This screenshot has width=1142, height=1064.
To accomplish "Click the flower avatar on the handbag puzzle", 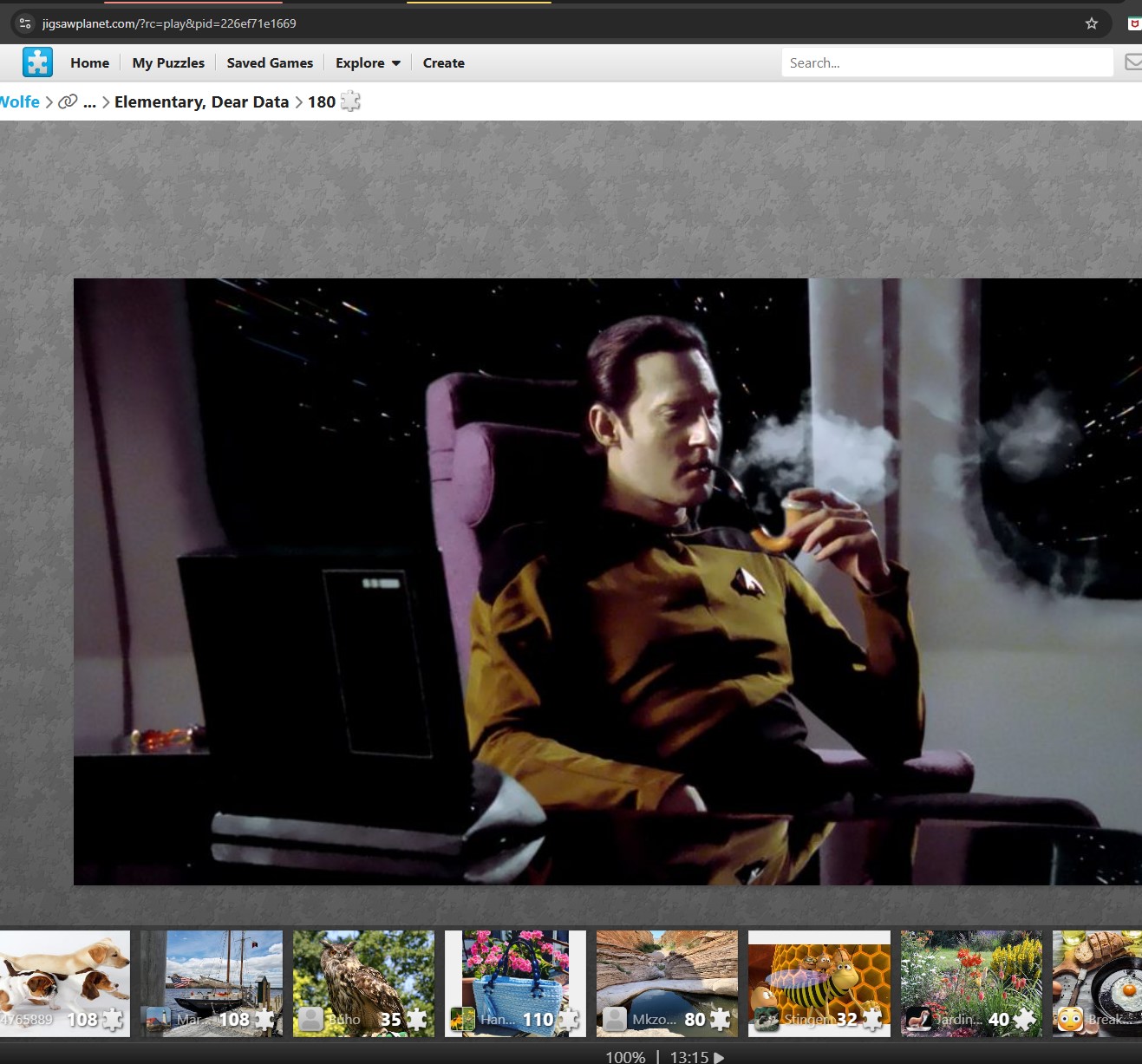I will click(x=463, y=1019).
